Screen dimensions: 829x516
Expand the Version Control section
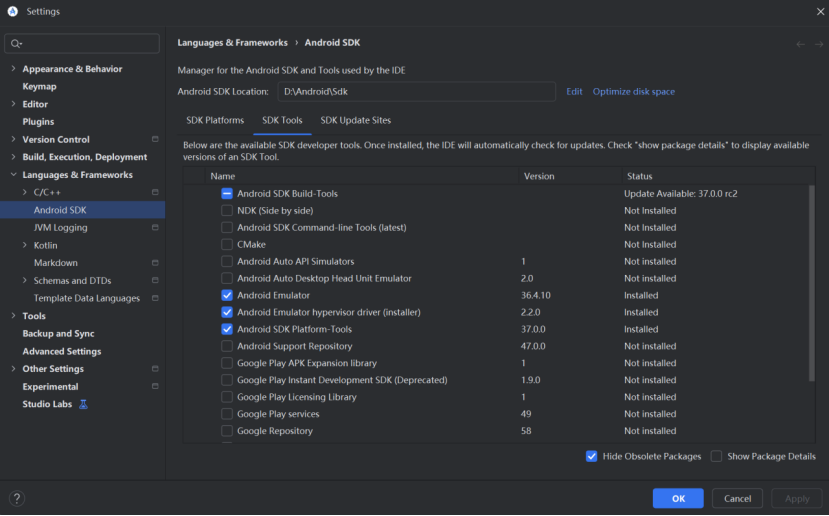(x=13, y=139)
